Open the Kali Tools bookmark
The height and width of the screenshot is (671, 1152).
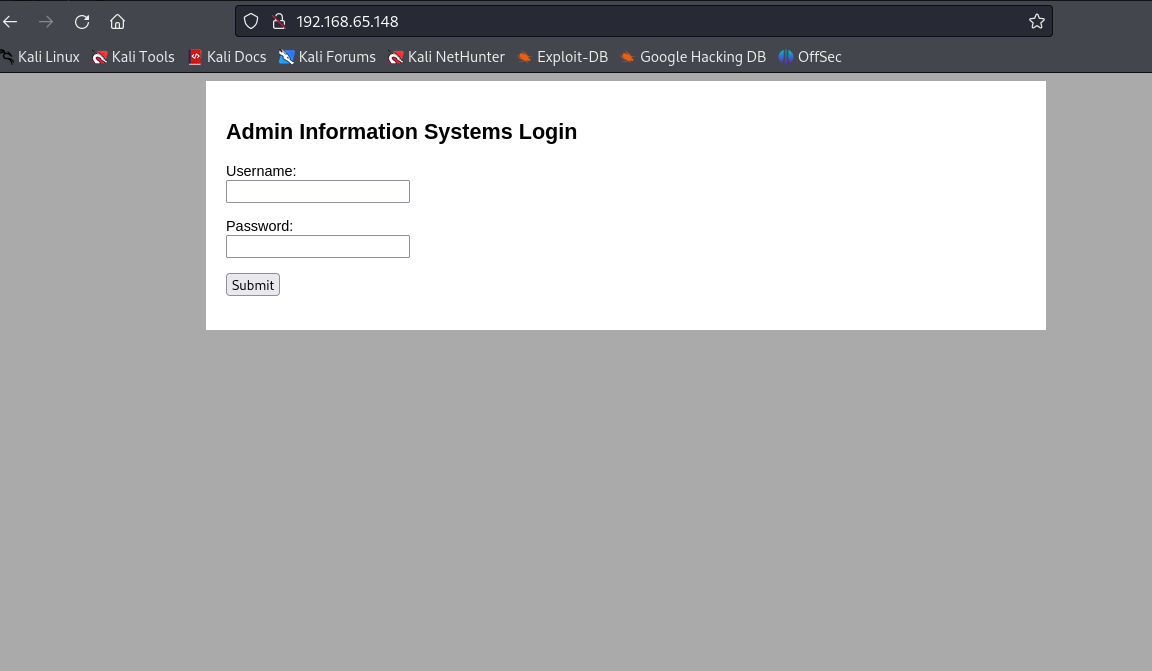click(x=134, y=57)
